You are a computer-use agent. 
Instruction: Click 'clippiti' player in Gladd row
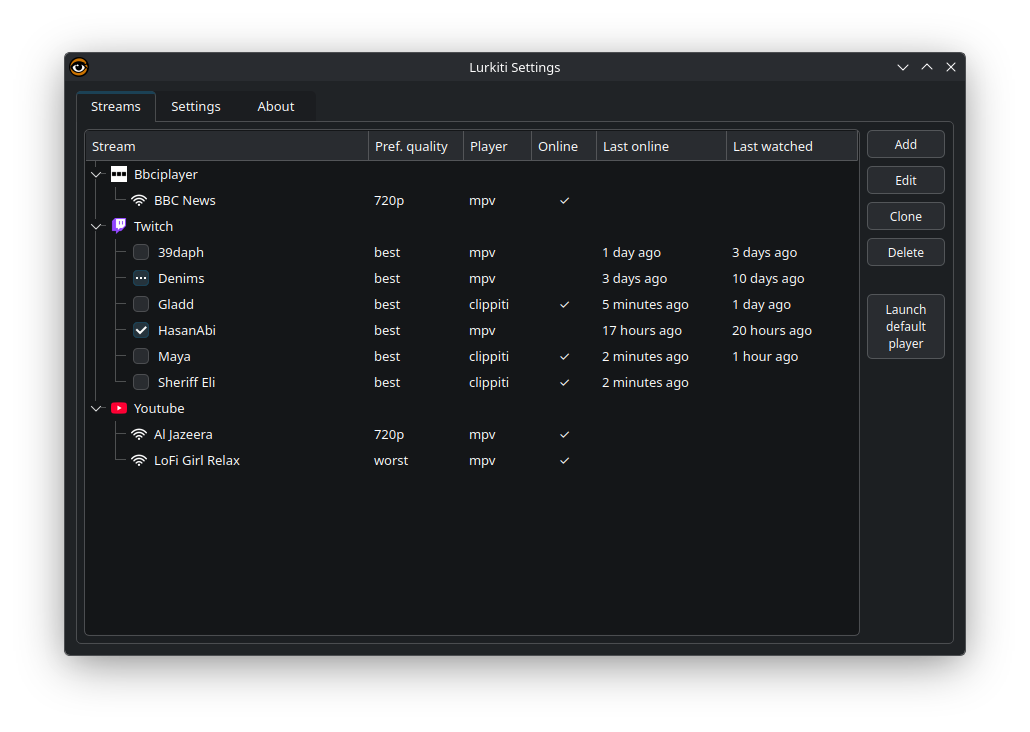[489, 304]
